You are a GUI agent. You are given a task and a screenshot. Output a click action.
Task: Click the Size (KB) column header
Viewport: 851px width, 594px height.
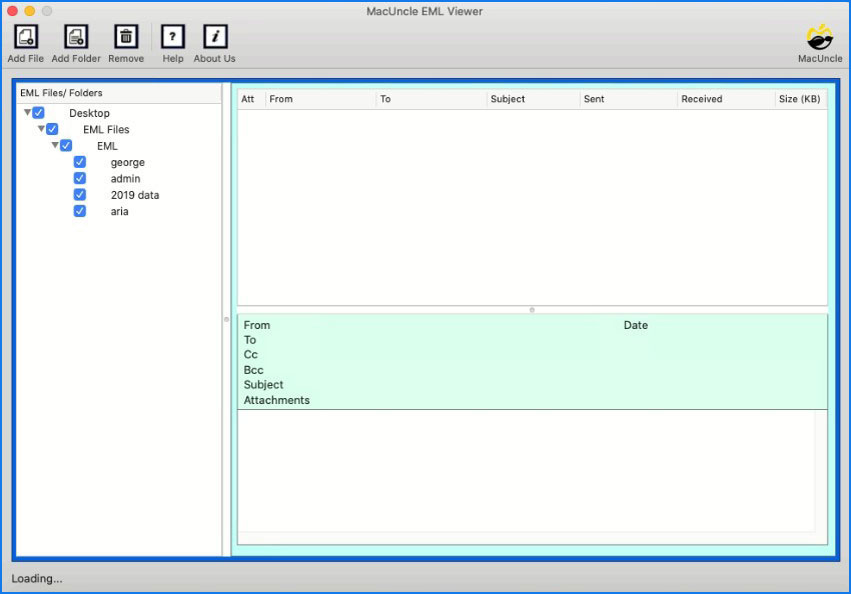[x=799, y=99]
